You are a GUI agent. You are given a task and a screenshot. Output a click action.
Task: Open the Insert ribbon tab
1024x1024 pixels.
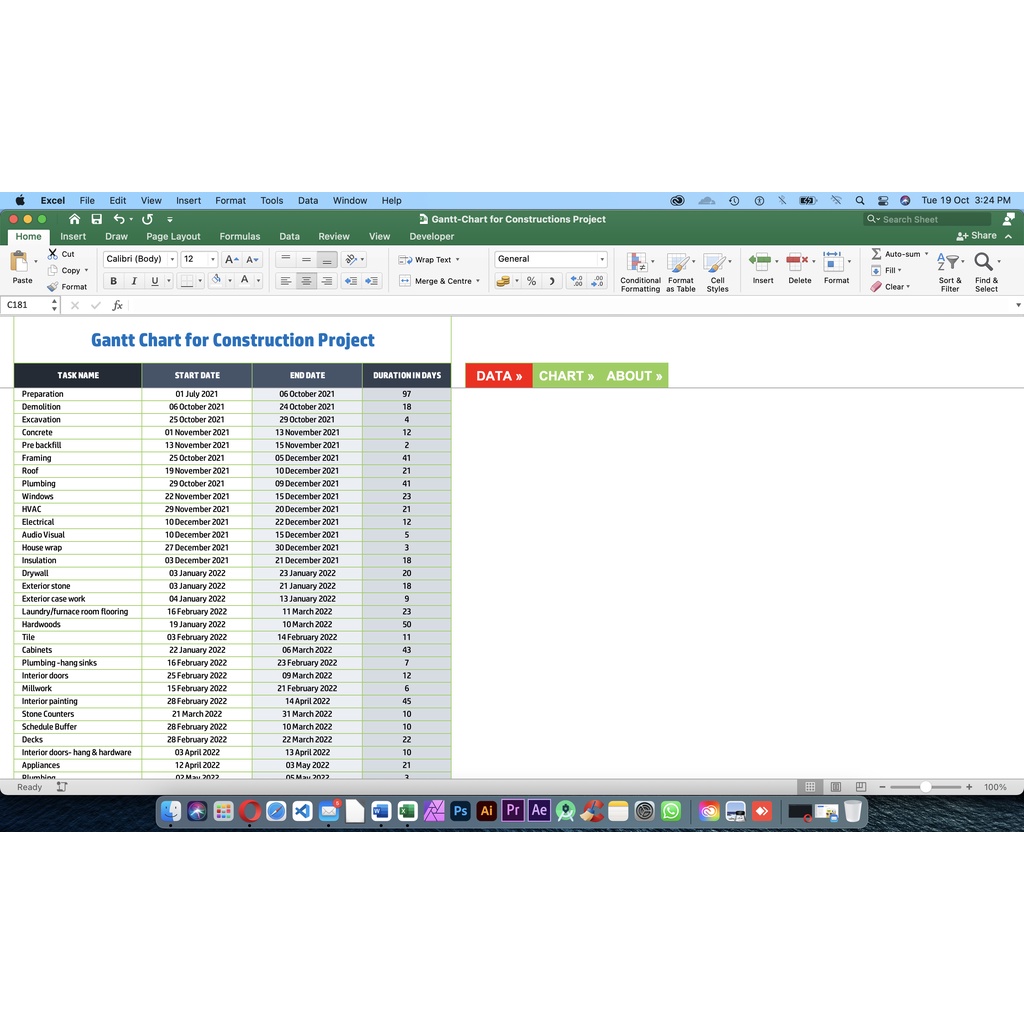pyautogui.click(x=73, y=236)
